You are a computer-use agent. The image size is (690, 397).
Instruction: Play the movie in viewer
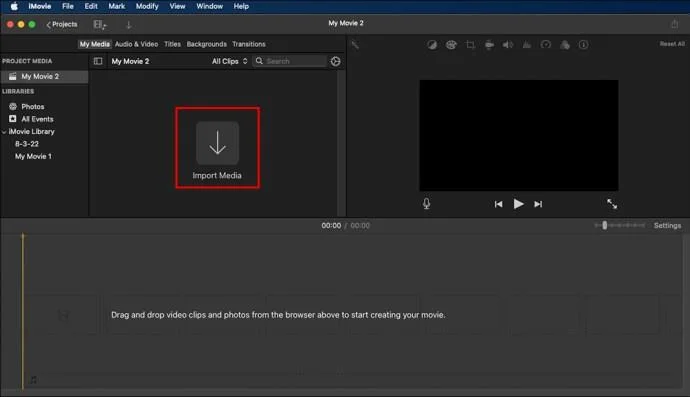coord(518,204)
